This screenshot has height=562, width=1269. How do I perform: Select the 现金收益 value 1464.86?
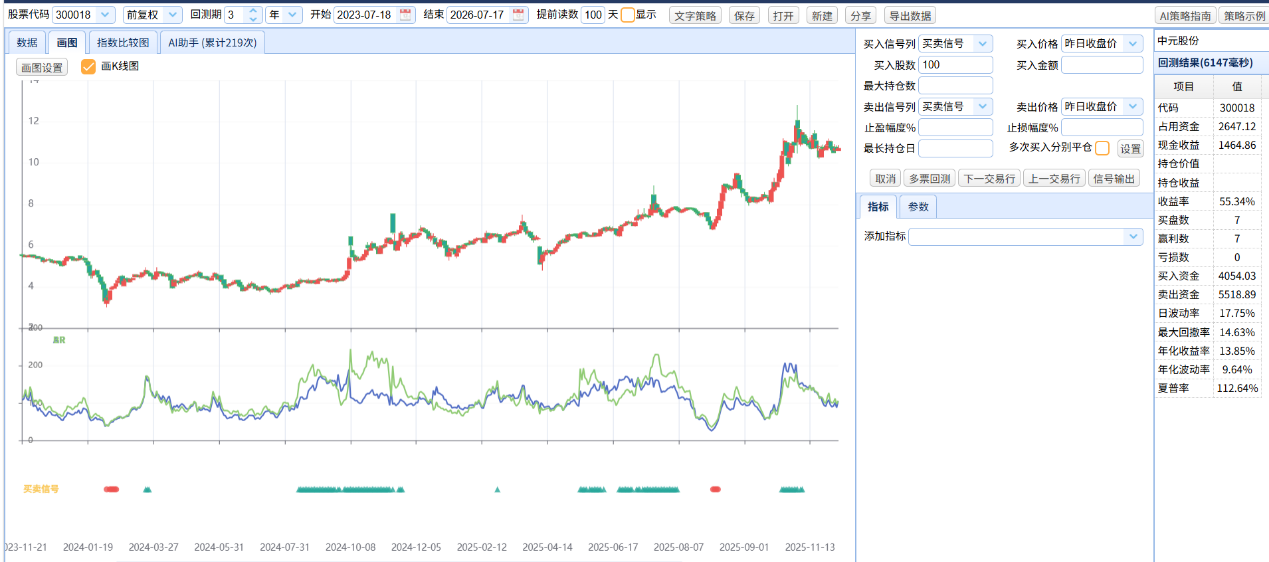click(x=1237, y=145)
